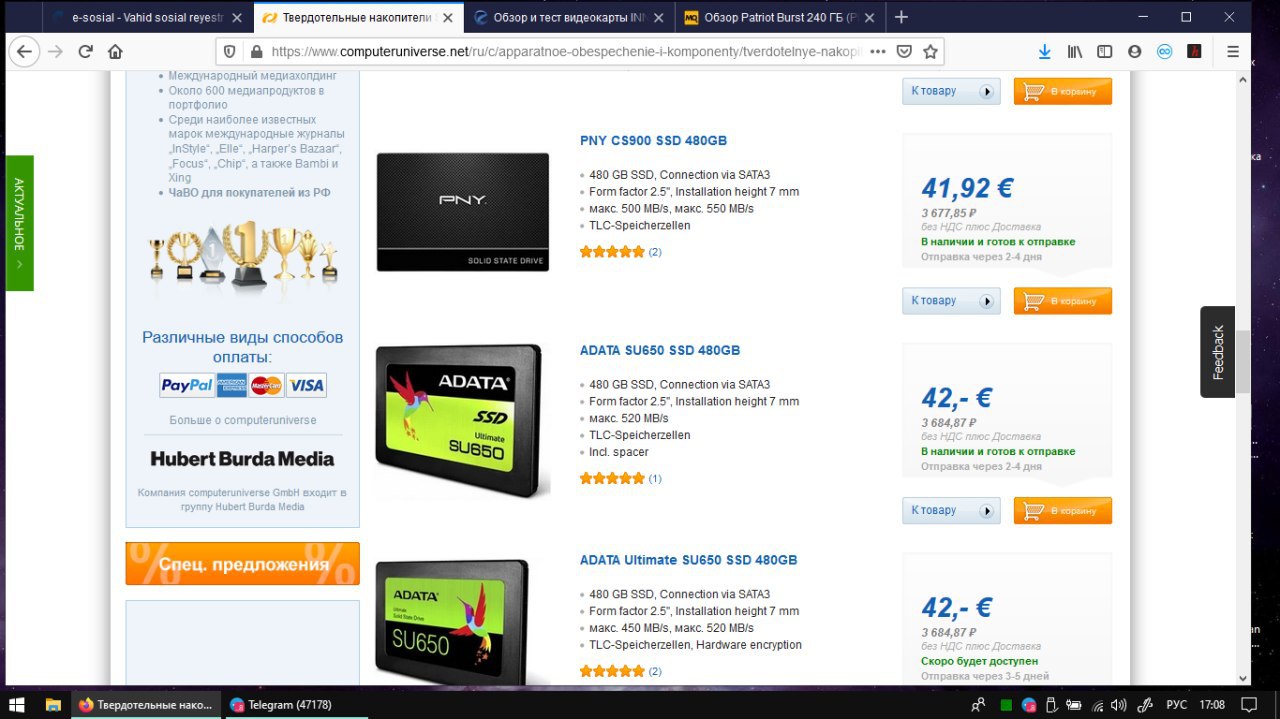Toggle the sidebar view icon
Viewport: 1280px width, 719px height.
click(1105, 52)
